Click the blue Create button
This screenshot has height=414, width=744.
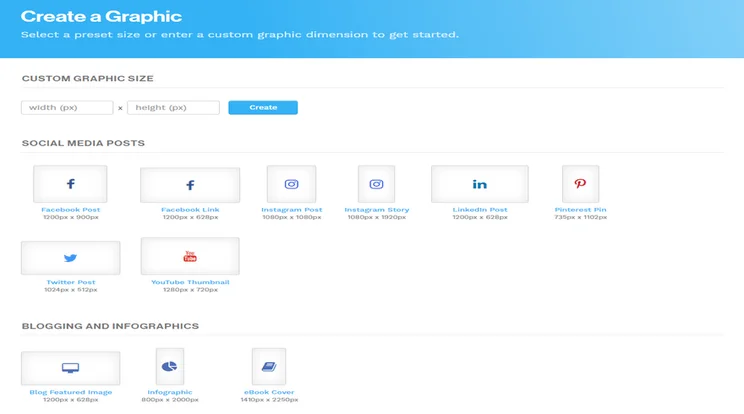[263, 107]
